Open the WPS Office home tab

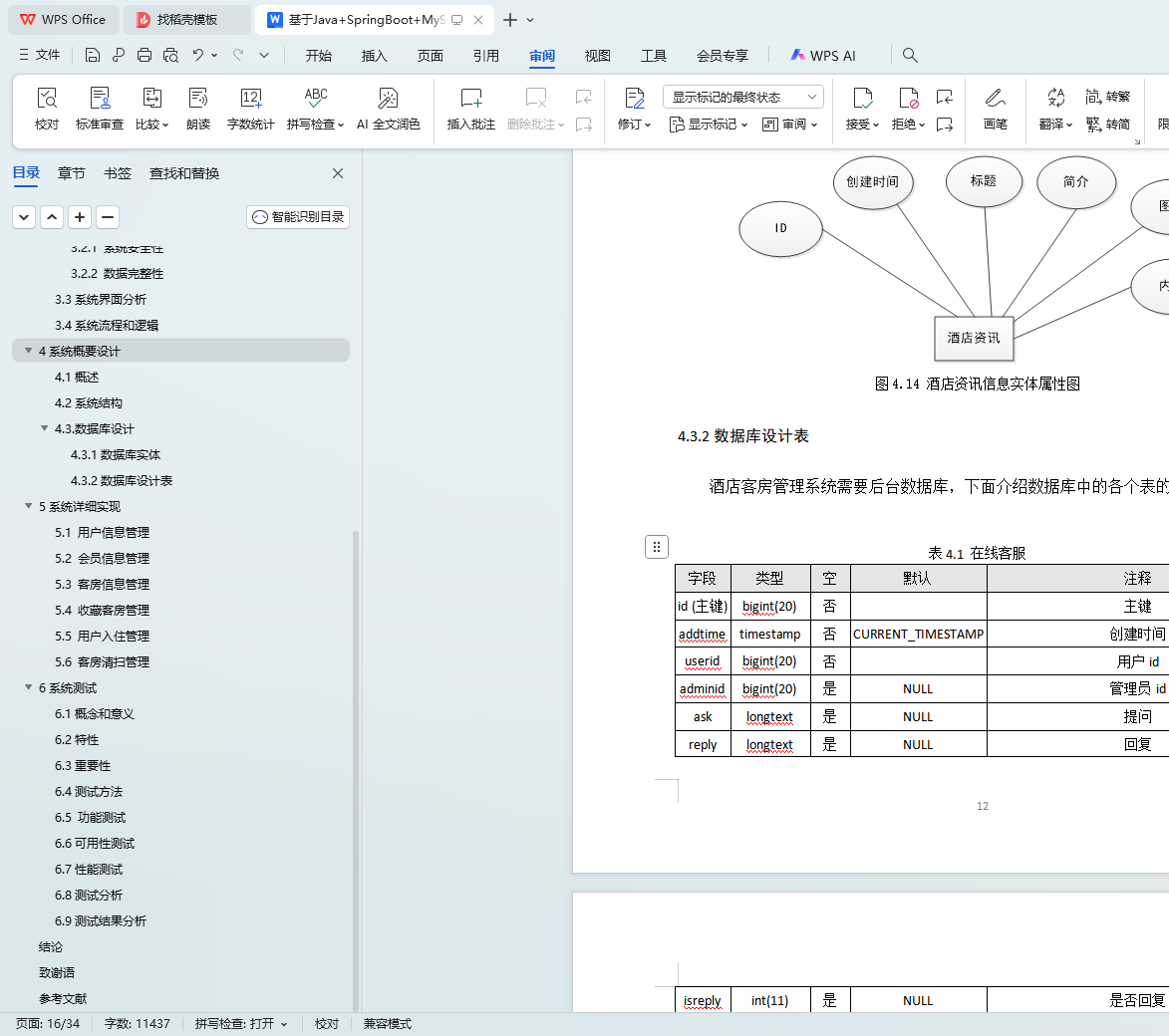64,19
